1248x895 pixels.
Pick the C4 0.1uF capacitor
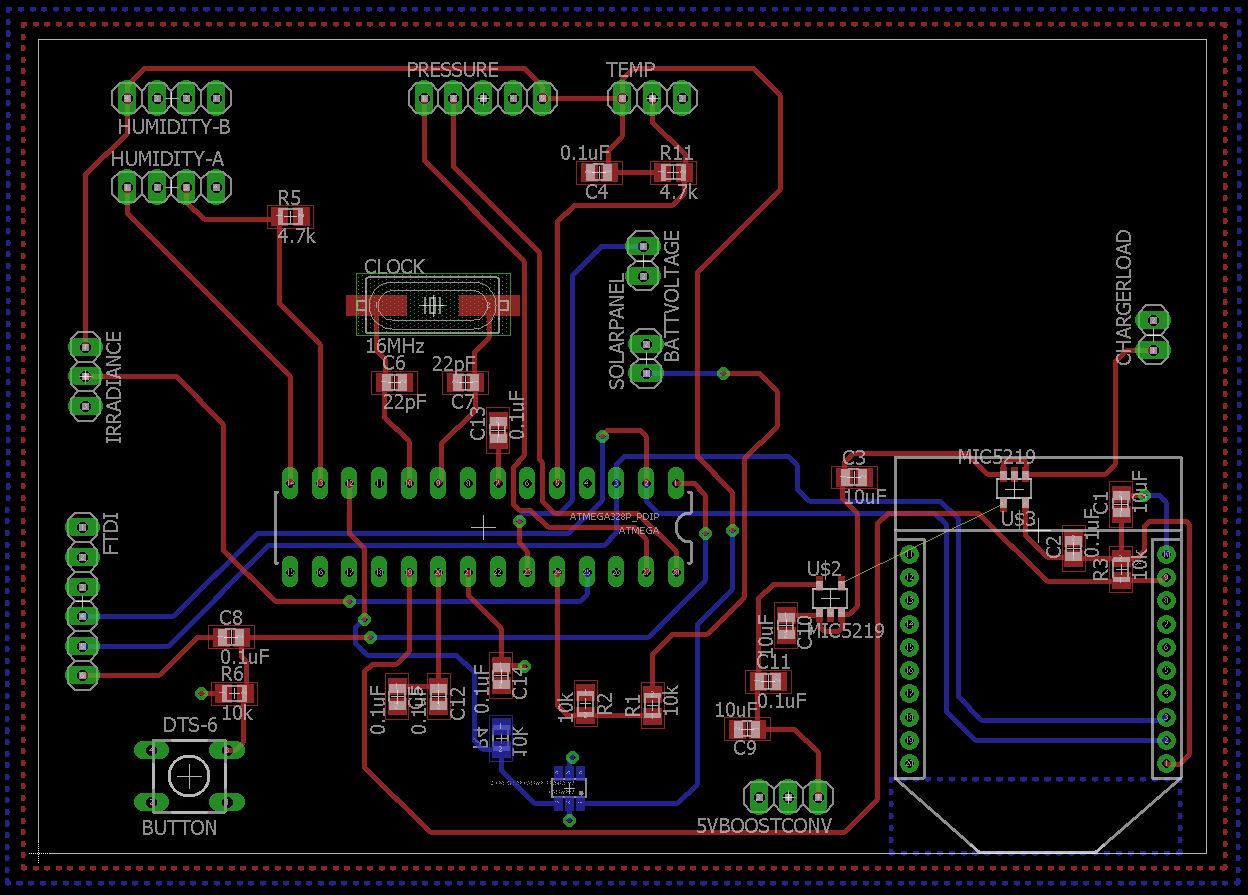(x=597, y=172)
